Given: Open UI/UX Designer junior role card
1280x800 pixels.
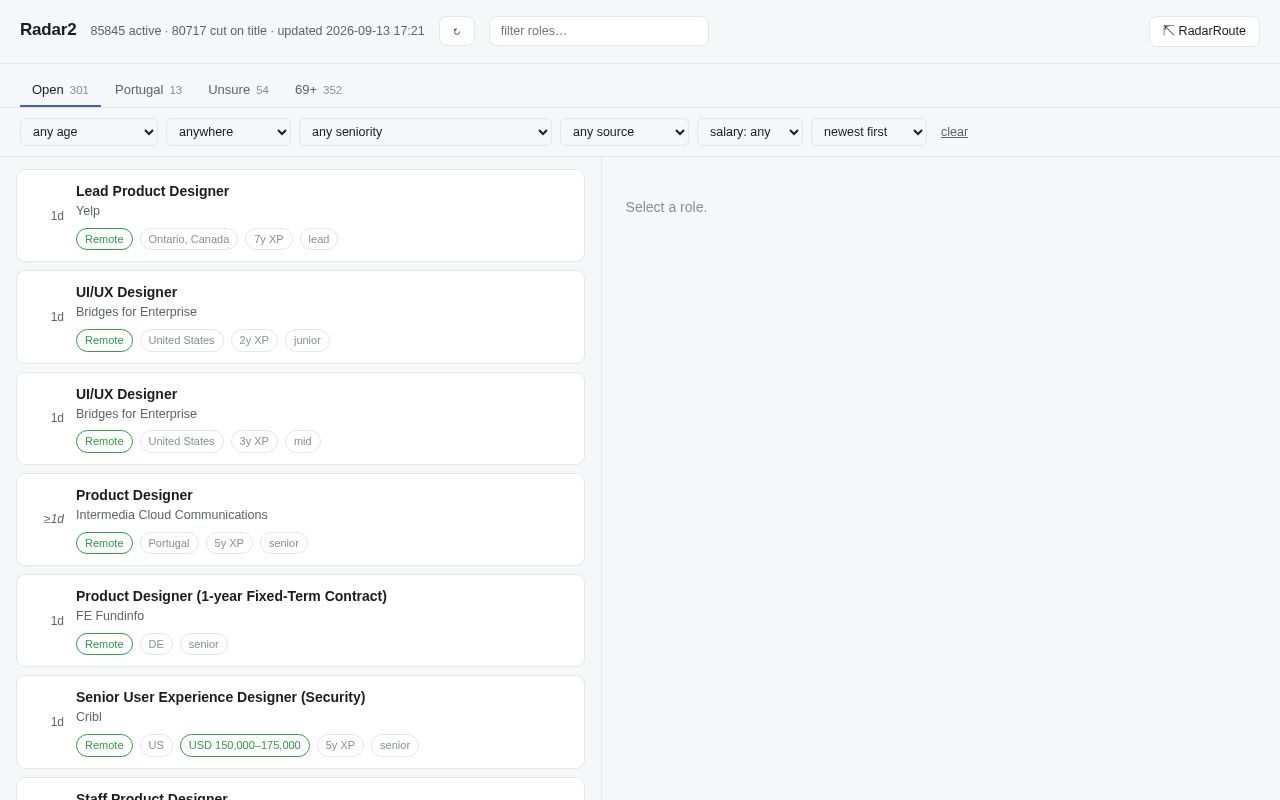Looking at the screenshot, I should [x=300, y=317].
